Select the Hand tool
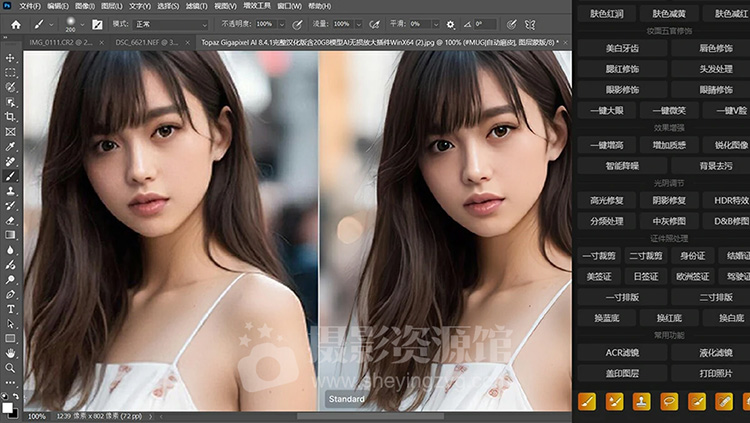 pos(10,353)
